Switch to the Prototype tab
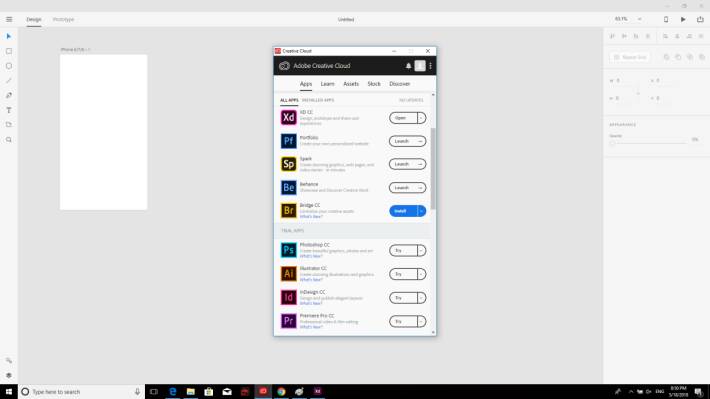 [x=63, y=19]
